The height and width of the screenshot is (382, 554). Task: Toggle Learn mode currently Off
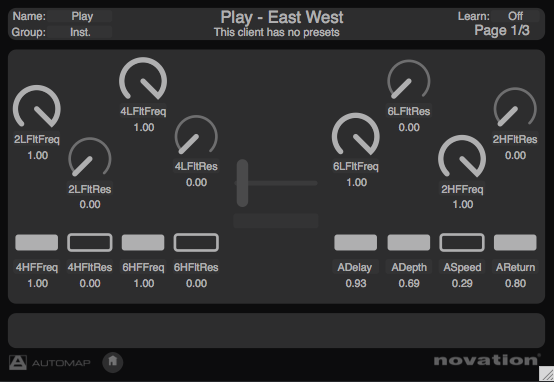(515, 16)
